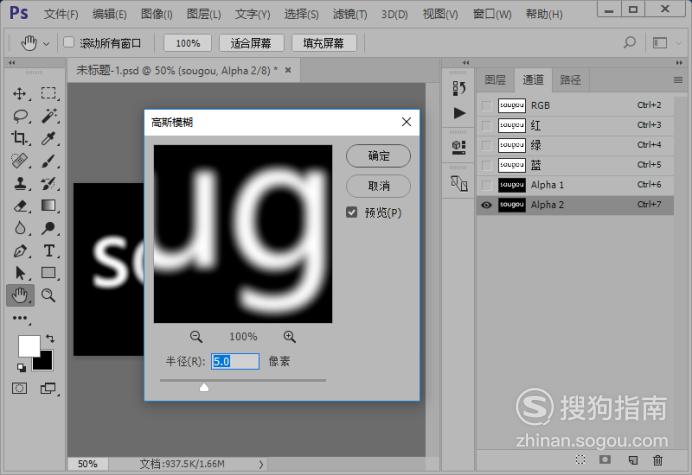Switch to the Layers tab
692x475 pixels.
point(495,80)
